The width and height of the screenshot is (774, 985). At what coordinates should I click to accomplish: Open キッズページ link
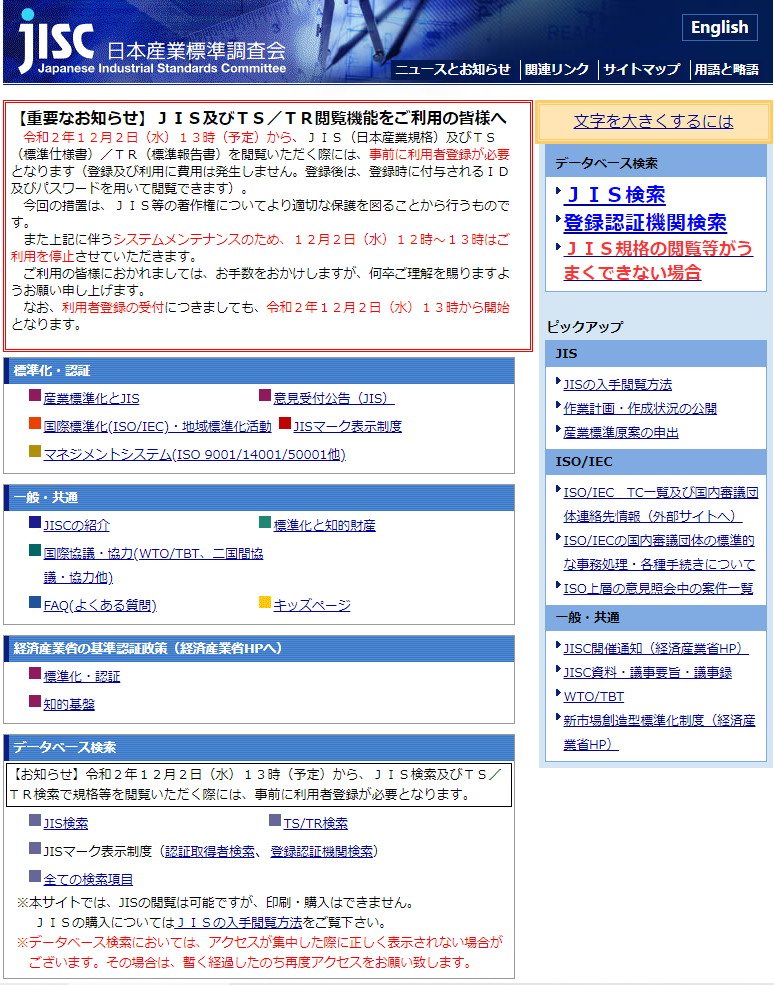pos(312,605)
